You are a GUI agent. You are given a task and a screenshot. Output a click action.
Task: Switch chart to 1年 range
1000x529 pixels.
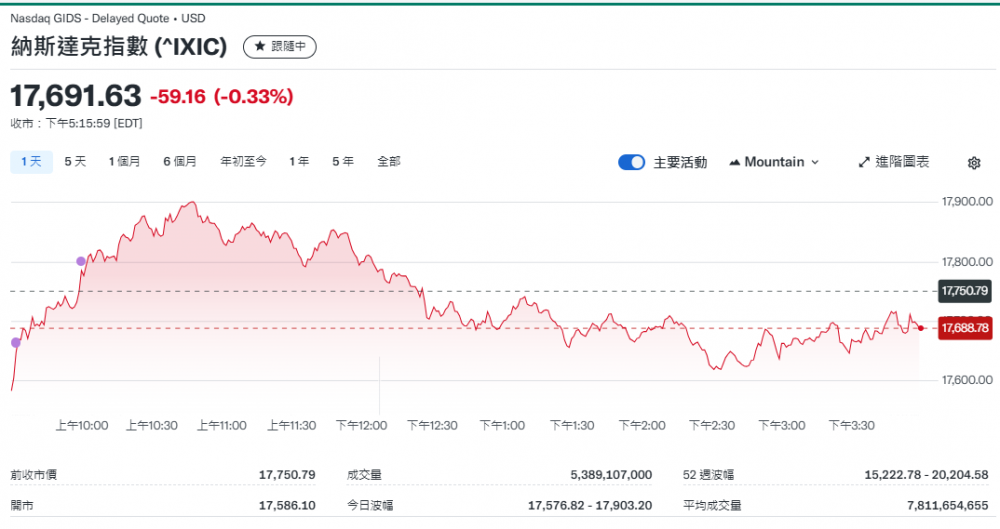pyautogui.click(x=299, y=161)
